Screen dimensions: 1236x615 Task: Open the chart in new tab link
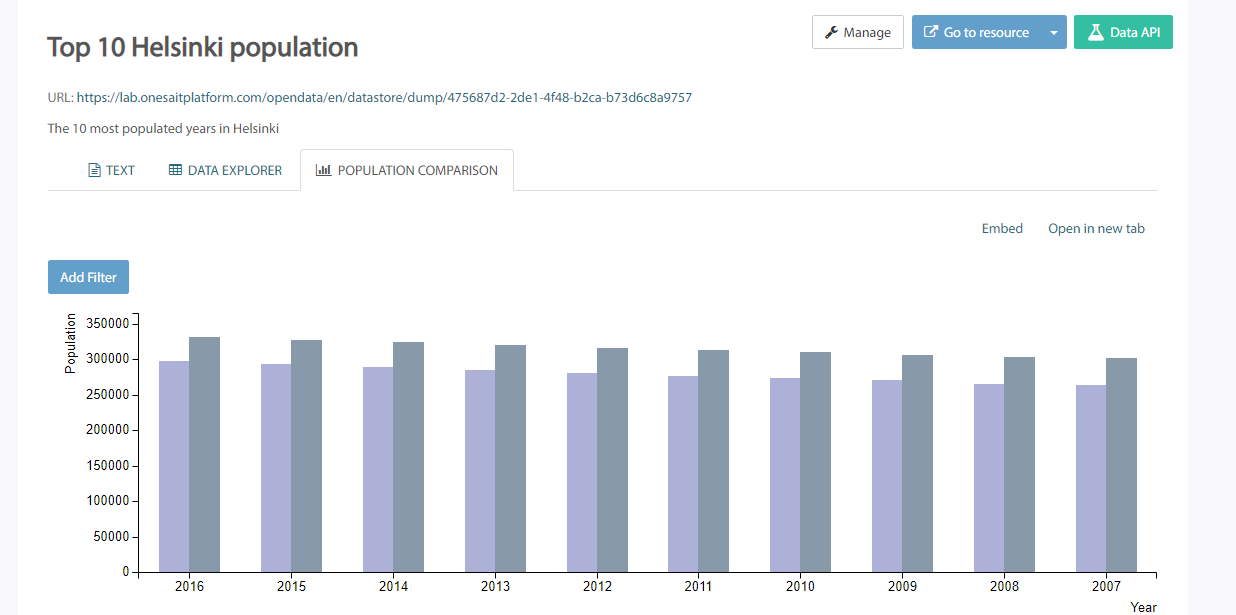pos(1096,229)
